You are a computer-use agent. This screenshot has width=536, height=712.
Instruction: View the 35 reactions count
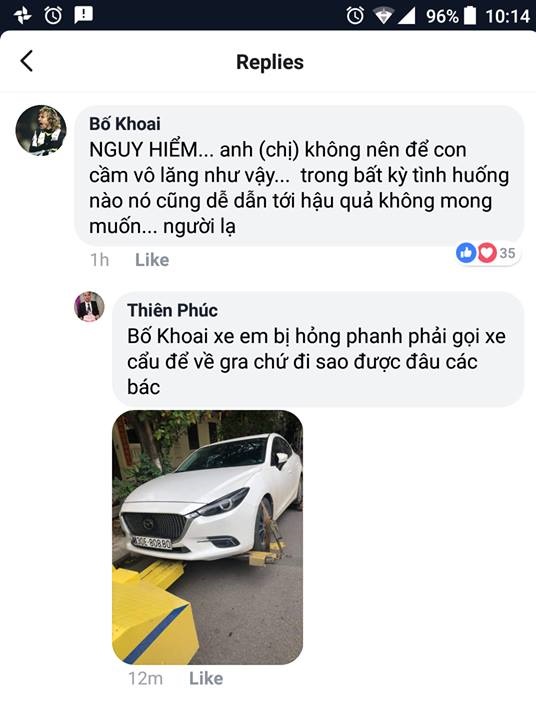(x=507, y=253)
